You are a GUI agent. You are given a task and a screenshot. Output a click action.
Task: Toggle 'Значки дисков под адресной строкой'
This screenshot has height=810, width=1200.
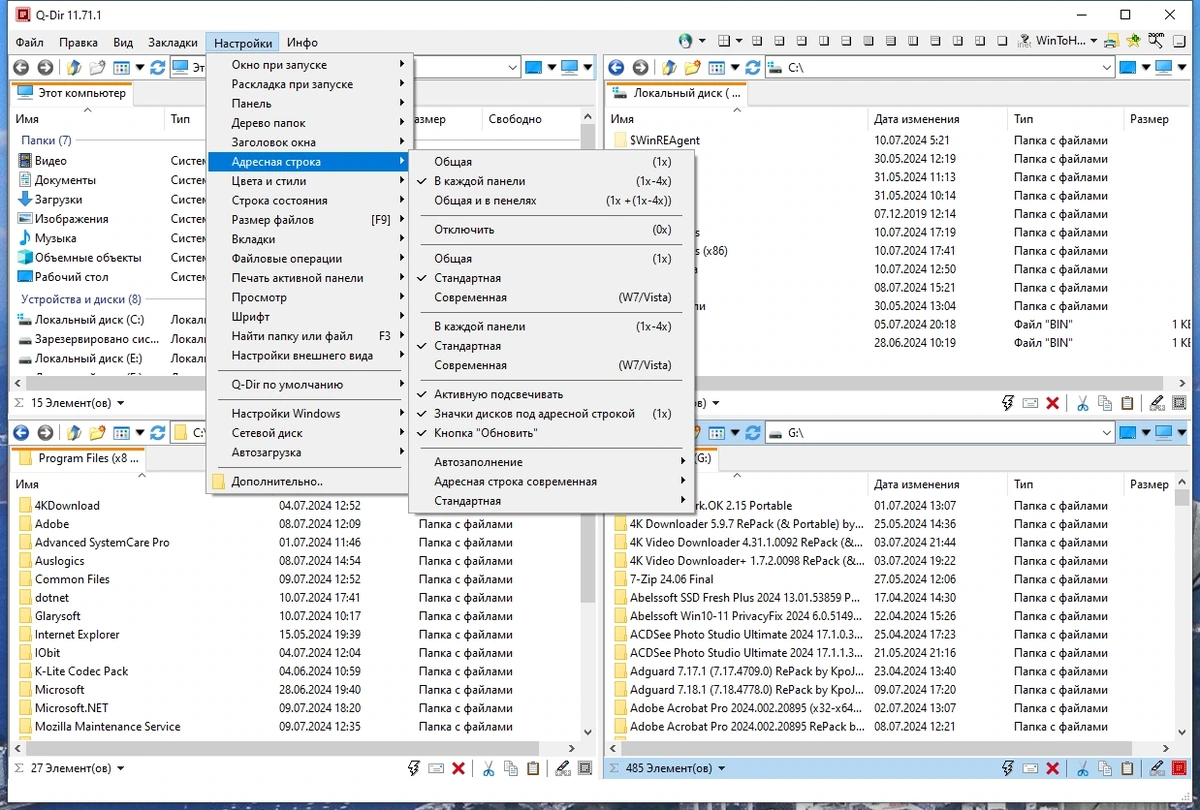coord(552,413)
